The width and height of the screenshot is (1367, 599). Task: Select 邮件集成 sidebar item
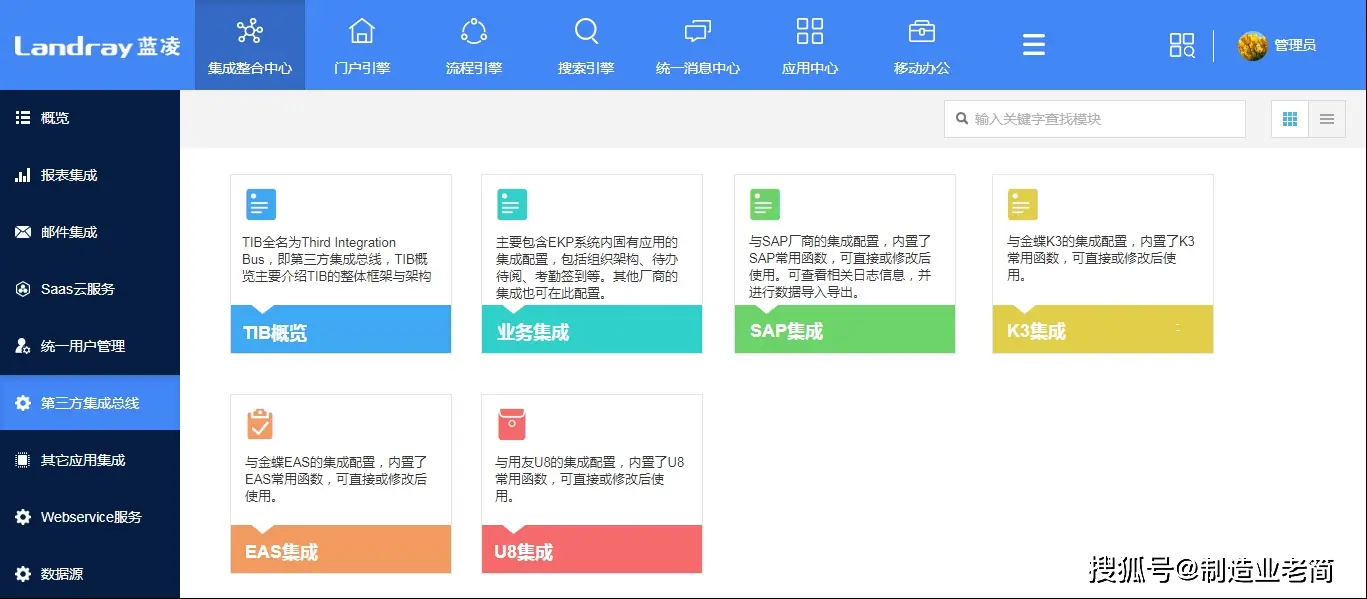pyautogui.click(x=90, y=232)
